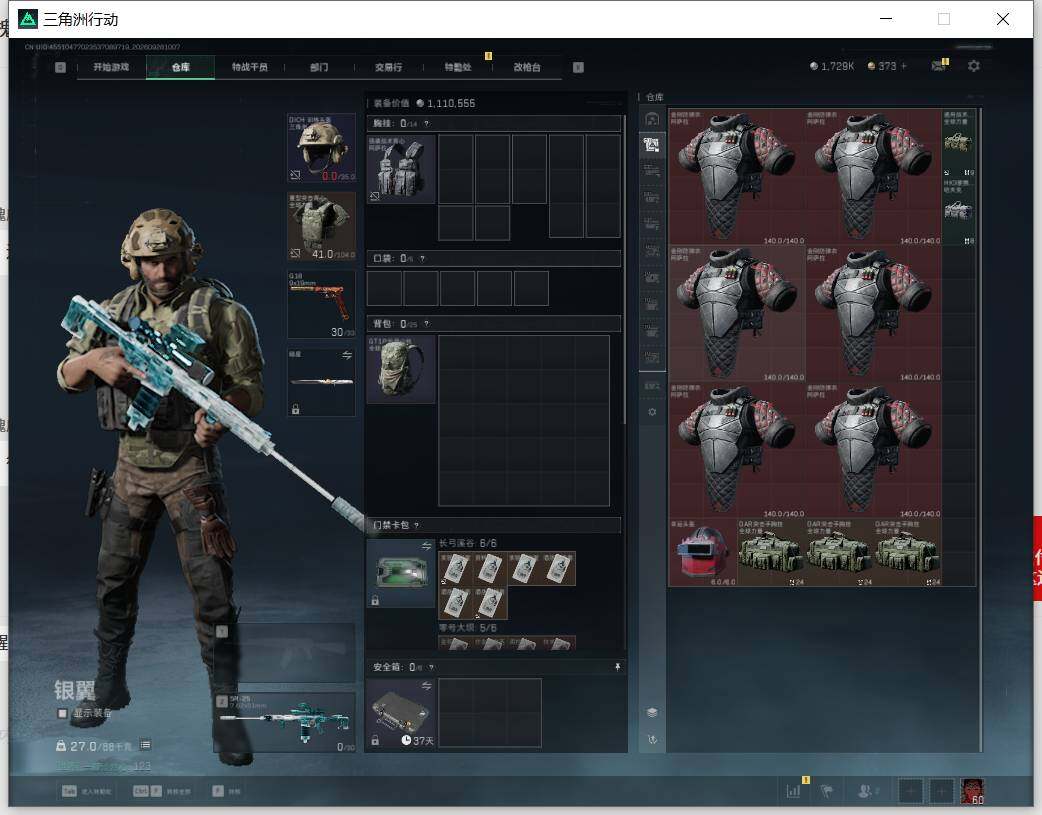The image size is (1042, 815).
Task: Open the weight details list icon
Action: 146,745
